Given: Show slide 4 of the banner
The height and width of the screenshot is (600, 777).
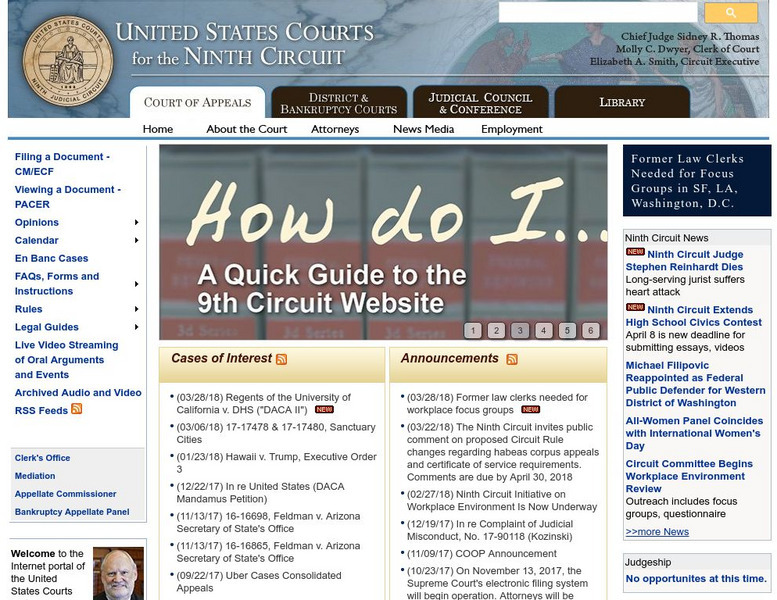Looking at the screenshot, I should [x=544, y=330].
